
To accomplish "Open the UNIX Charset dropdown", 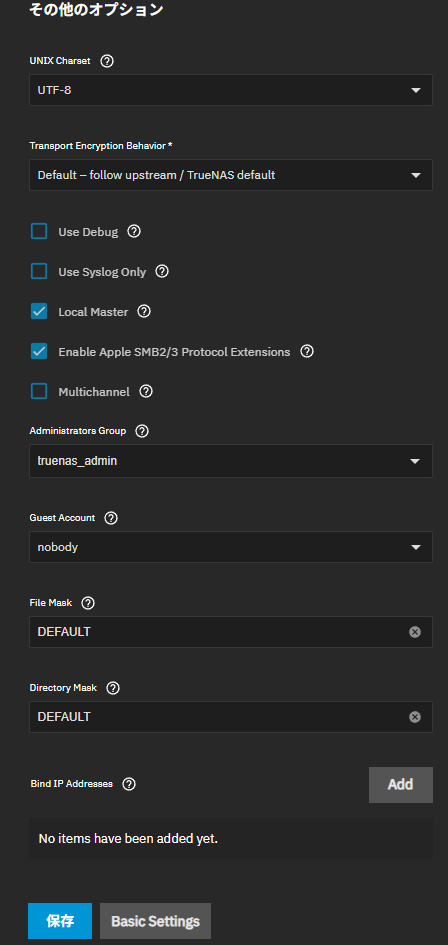I will (231, 90).
